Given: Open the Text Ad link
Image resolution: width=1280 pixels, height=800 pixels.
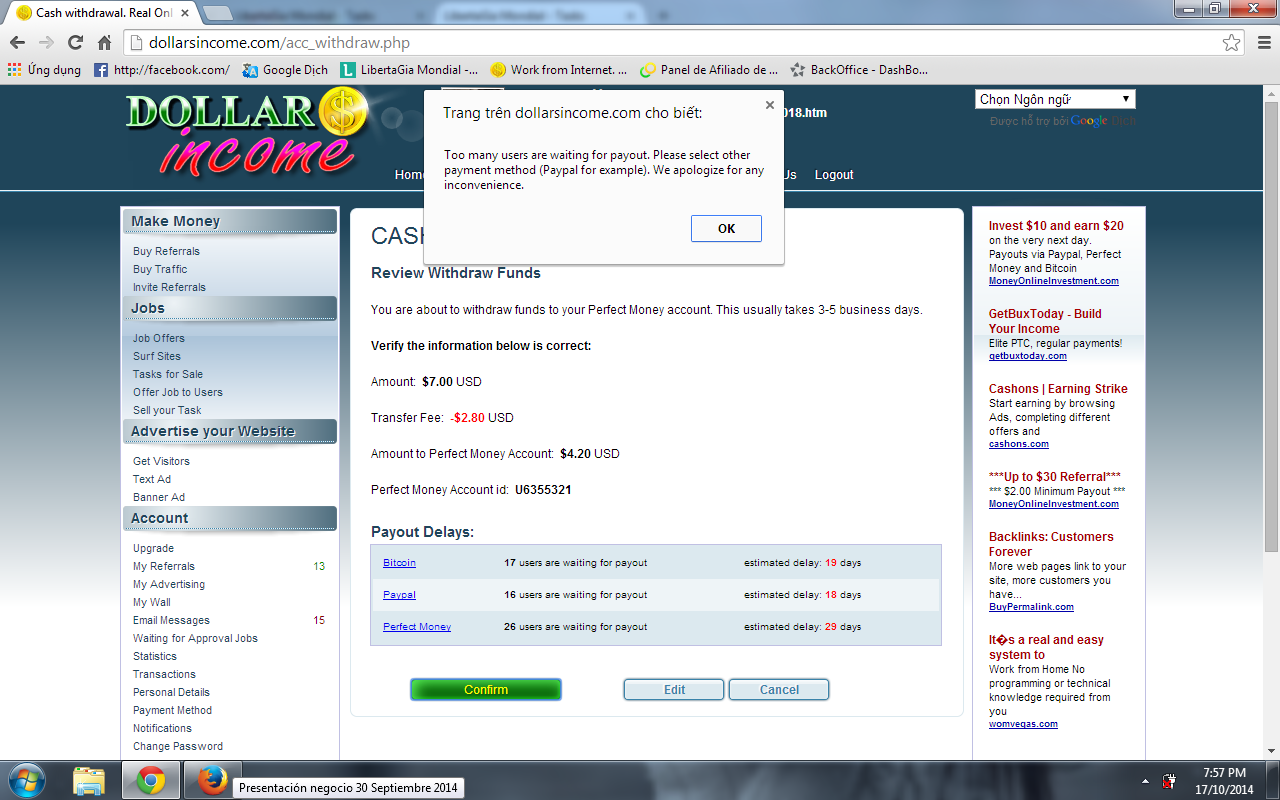Looking at the screenshot, I should pyautogui.click(x=152, y=480).
